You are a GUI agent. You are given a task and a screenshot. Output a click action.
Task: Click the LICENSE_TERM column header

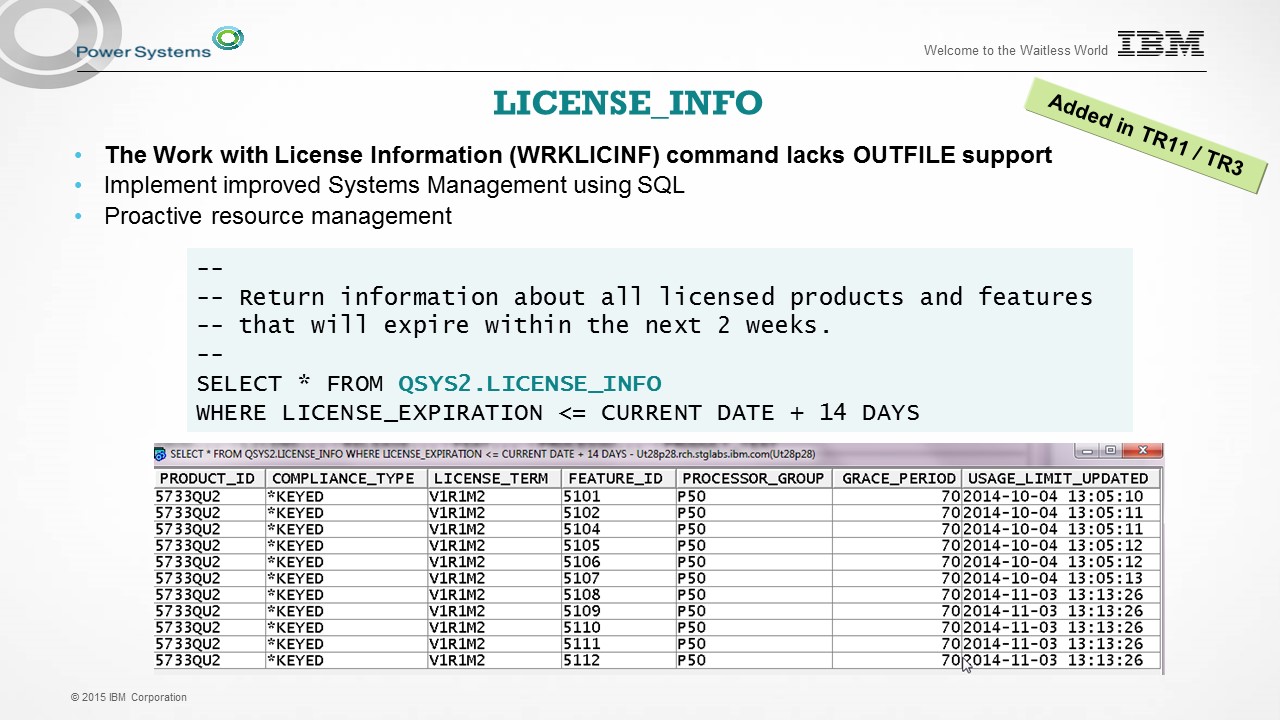(x=493, y=479)
